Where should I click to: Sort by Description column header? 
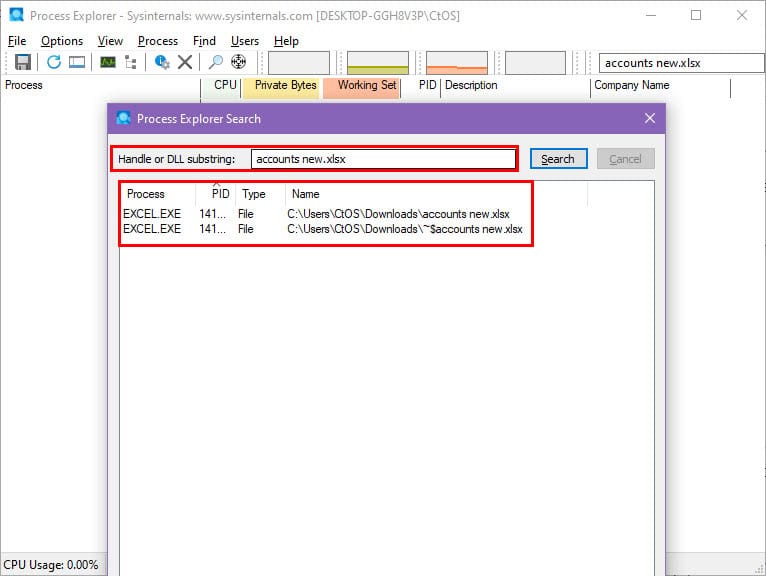click(515, 85)
